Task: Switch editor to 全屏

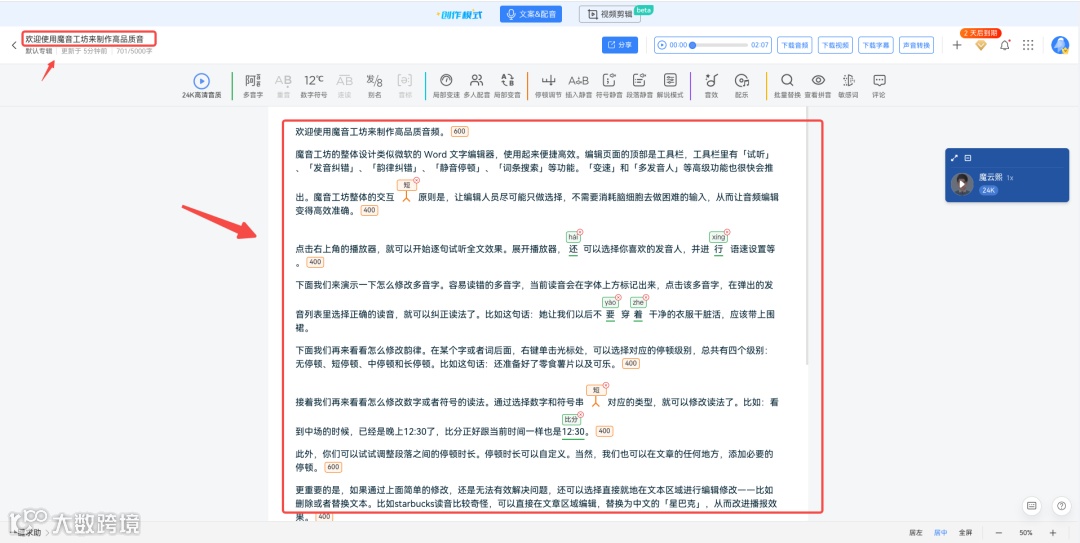Action: click(x=965, y=533)
